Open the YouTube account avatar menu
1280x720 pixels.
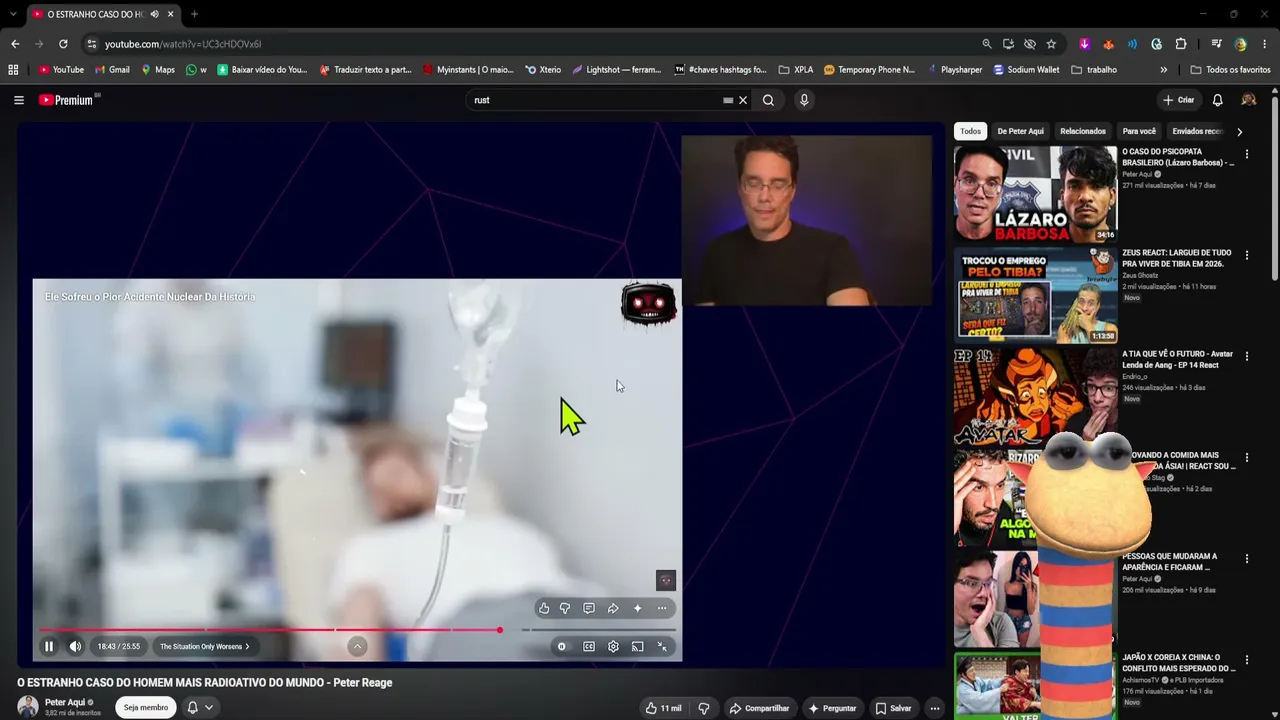coord(1248,100)
